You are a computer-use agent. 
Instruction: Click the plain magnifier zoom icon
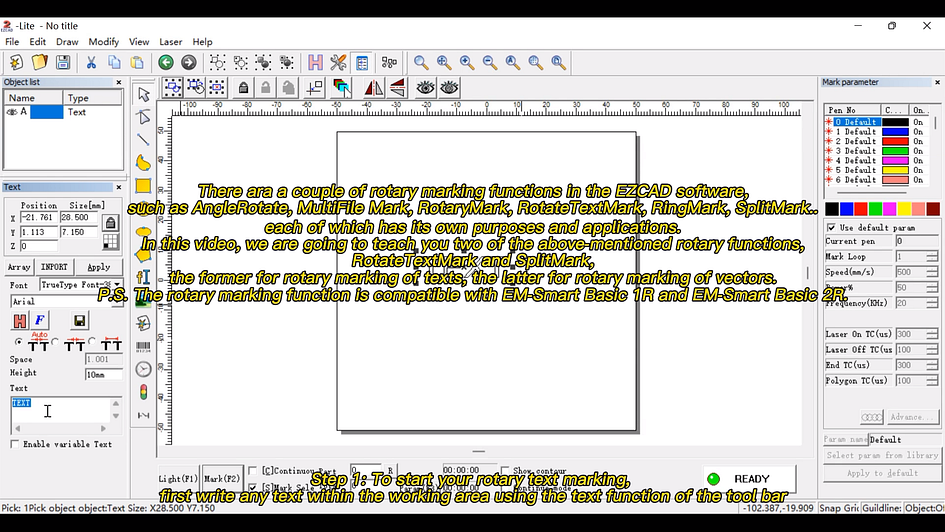(421, 62)
